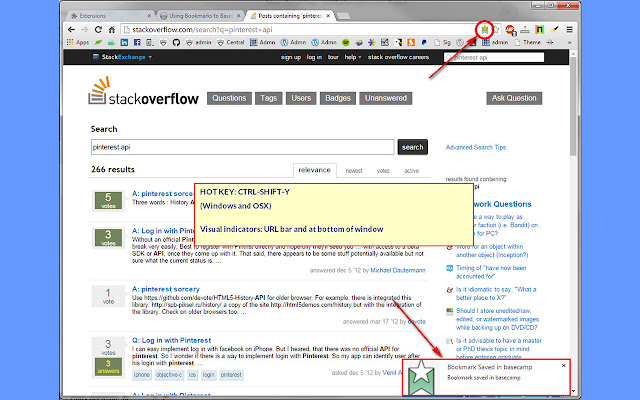This screenshot has height=400, width=640.
Task: Open the Q: Log in with Pinterest result
Action: 171,340
